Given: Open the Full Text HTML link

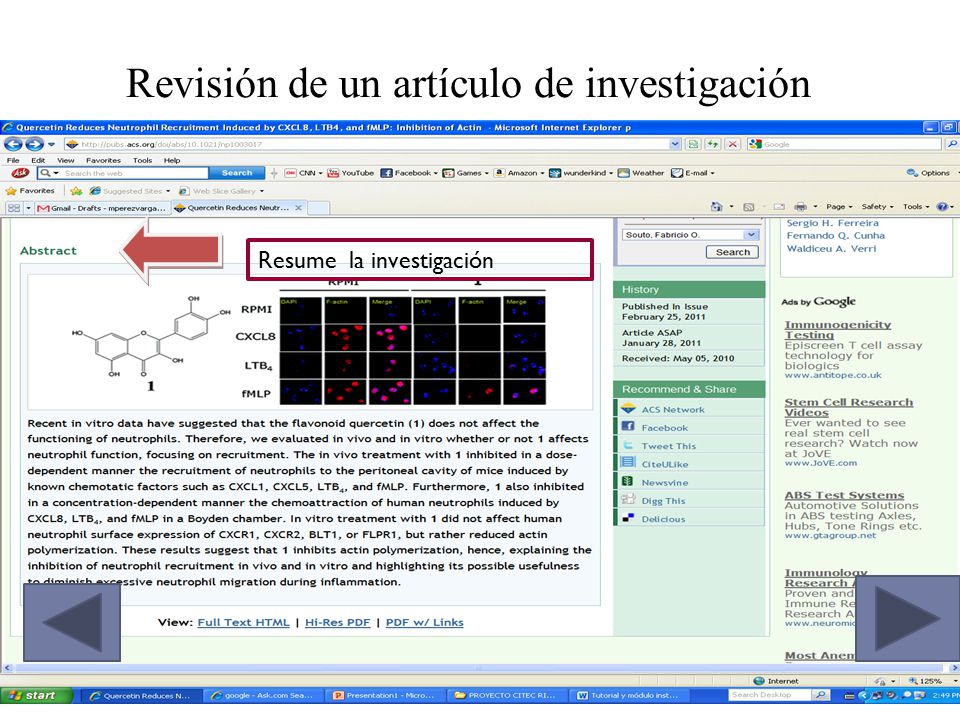Looking at the screenshot, I should point(243,623).
